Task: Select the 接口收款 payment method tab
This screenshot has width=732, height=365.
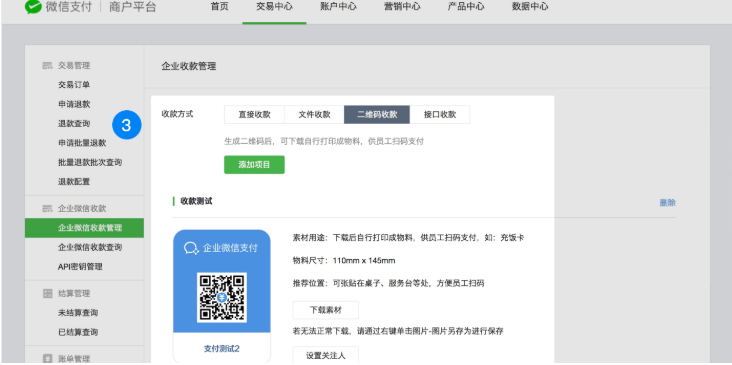Action: (440, 114)
